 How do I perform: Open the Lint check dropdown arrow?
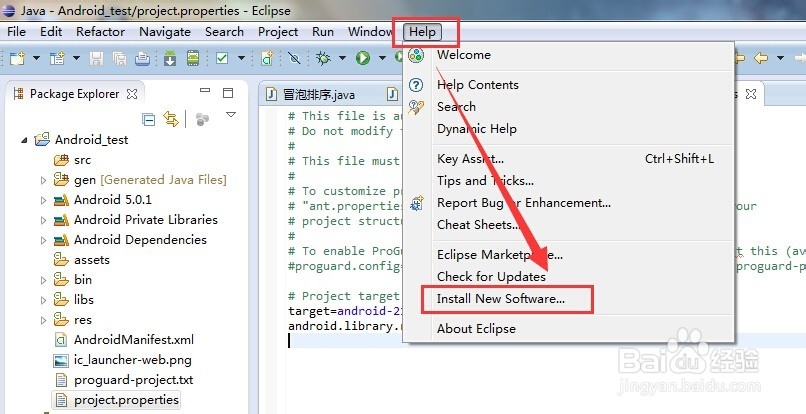pyautogui.click(x=241, y=58)
